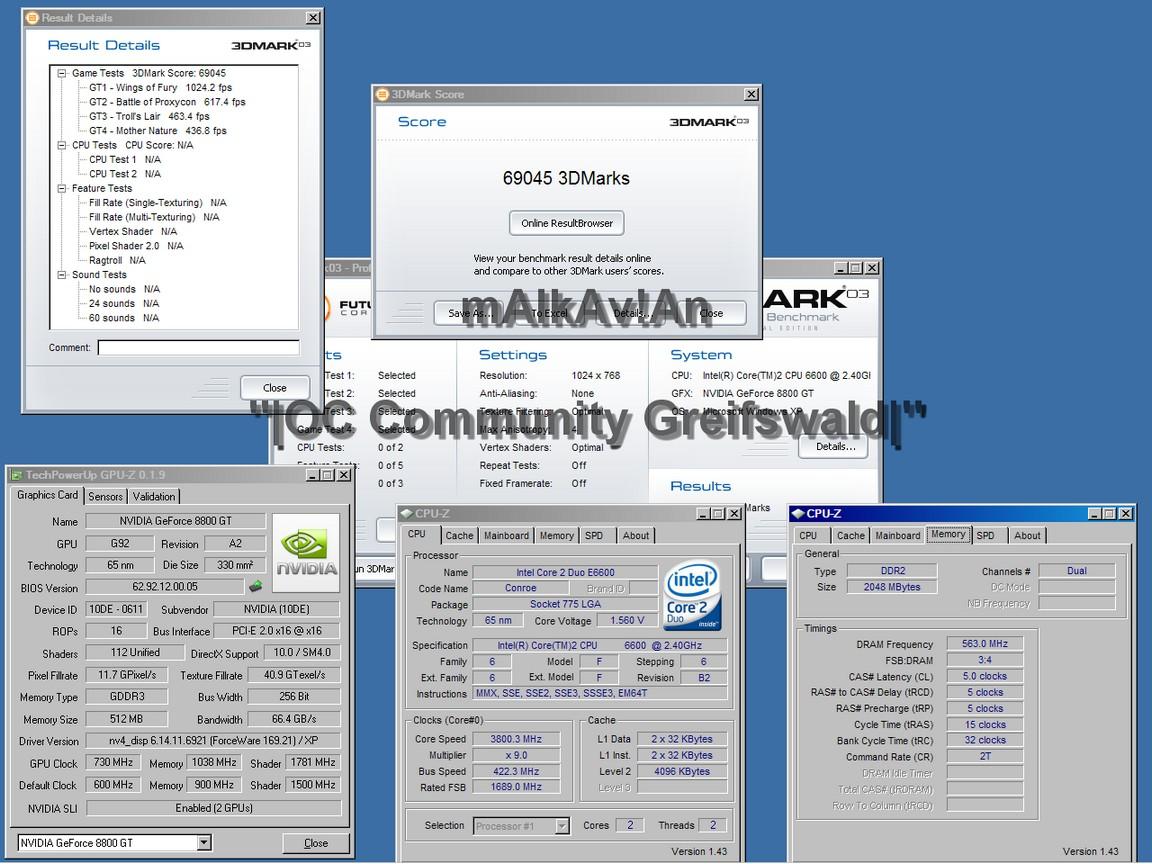Select Graphics Card tab in GPU-Z

coord(47,495)
